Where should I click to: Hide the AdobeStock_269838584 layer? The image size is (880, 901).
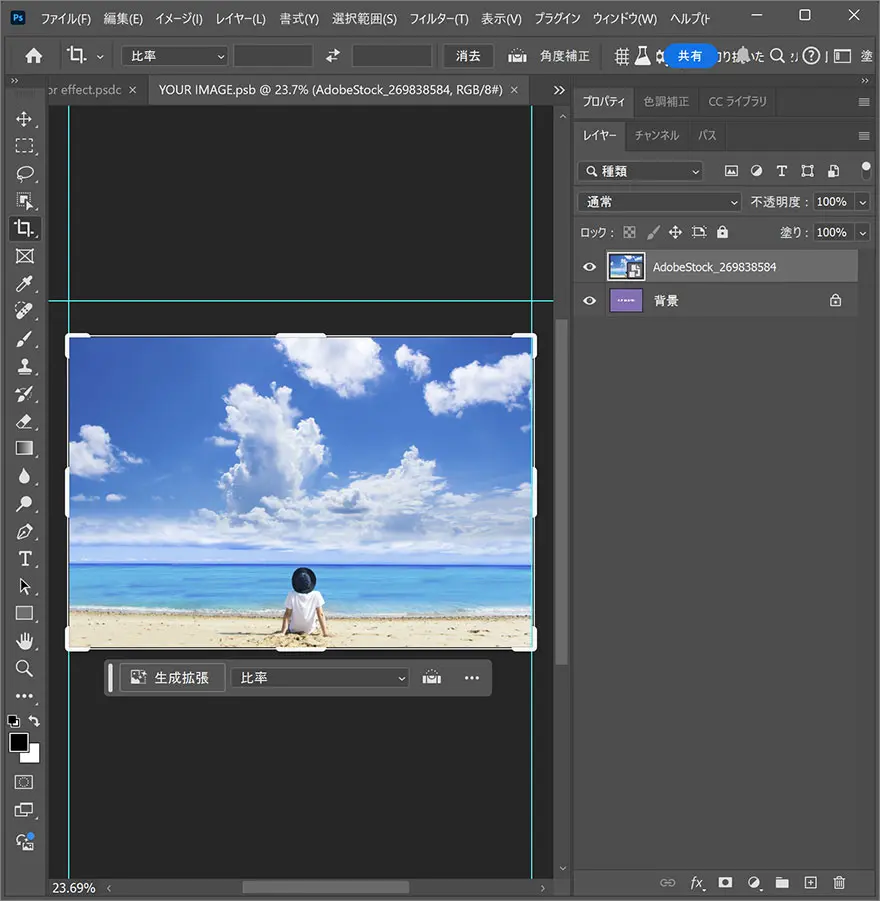coord(589,267)
